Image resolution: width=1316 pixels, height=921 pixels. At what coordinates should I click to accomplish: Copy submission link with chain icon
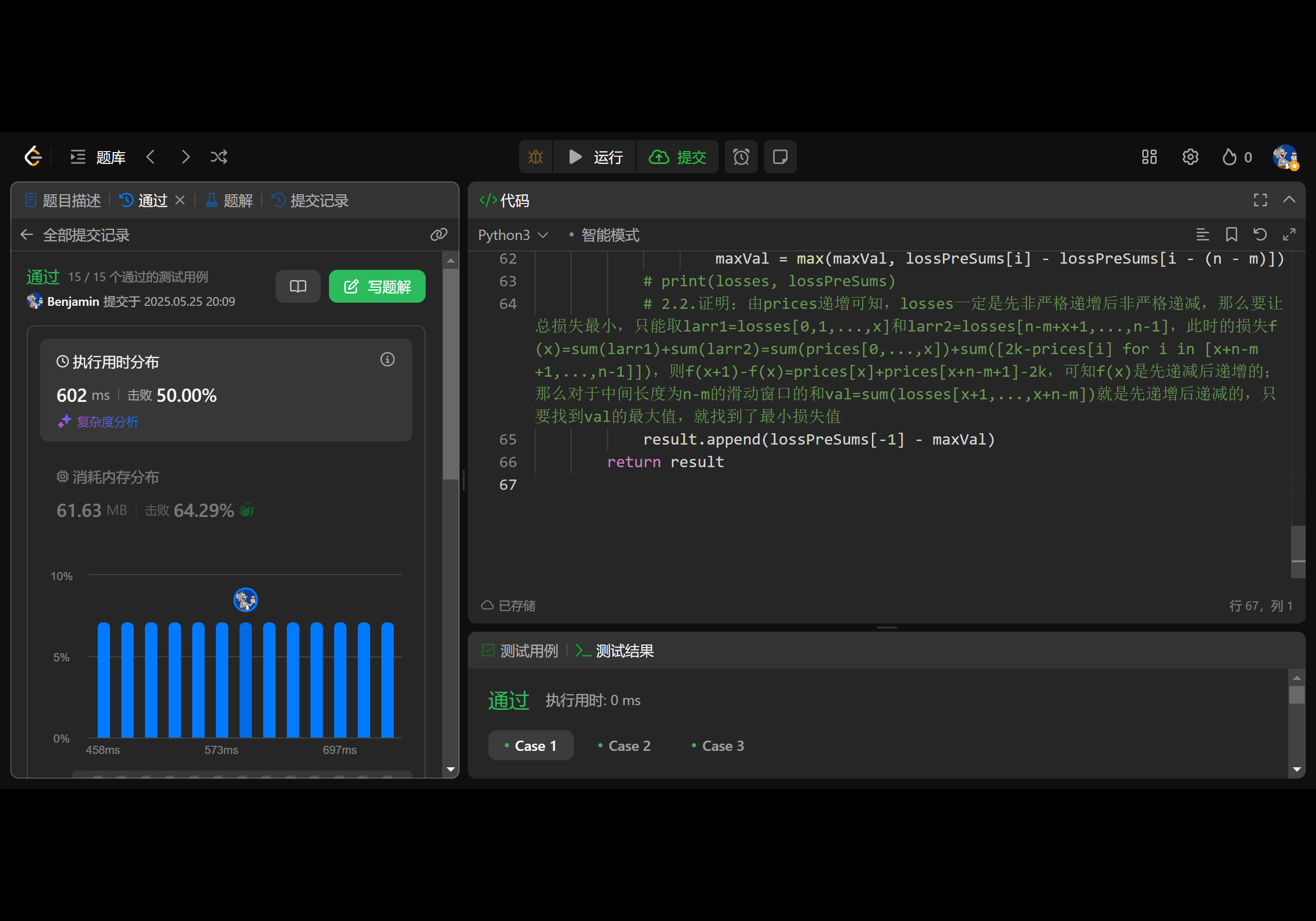point(438,234)
